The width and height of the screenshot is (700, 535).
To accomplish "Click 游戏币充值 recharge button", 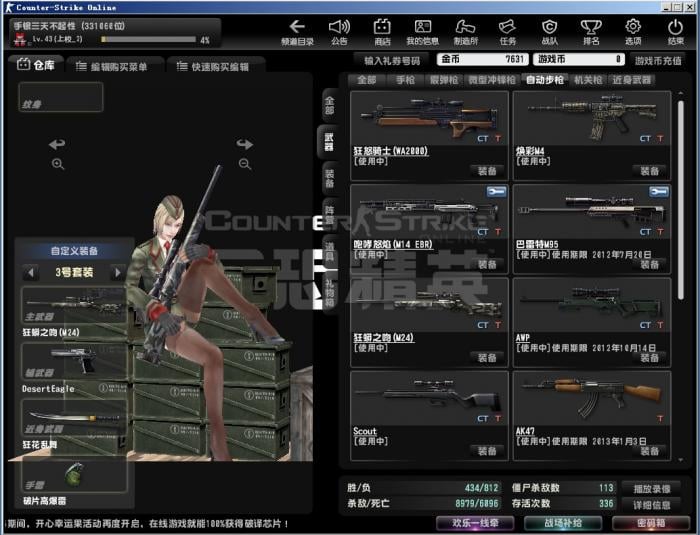I will click(x=658, y=60).
